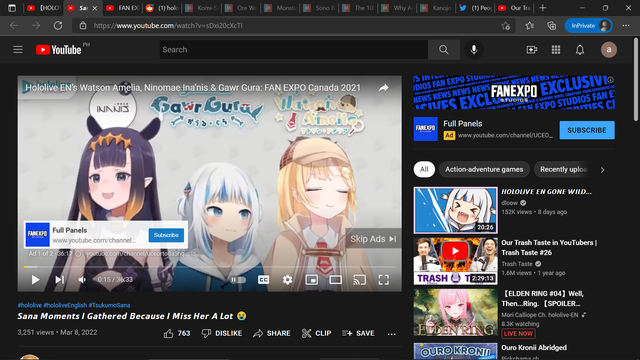Toggle closed captions
640x360 pixels.
(x=263, y=280)
